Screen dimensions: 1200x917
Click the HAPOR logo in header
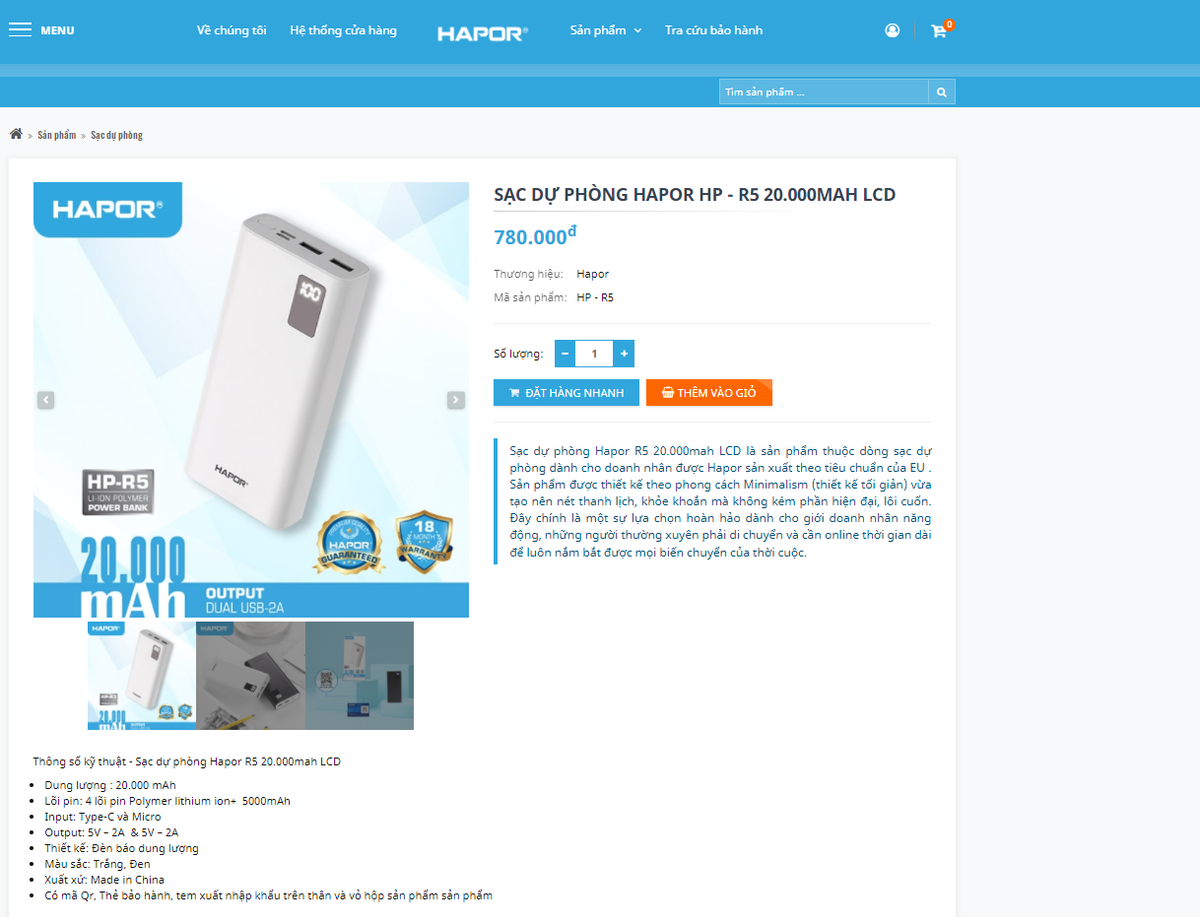click(x=482, y=33)
